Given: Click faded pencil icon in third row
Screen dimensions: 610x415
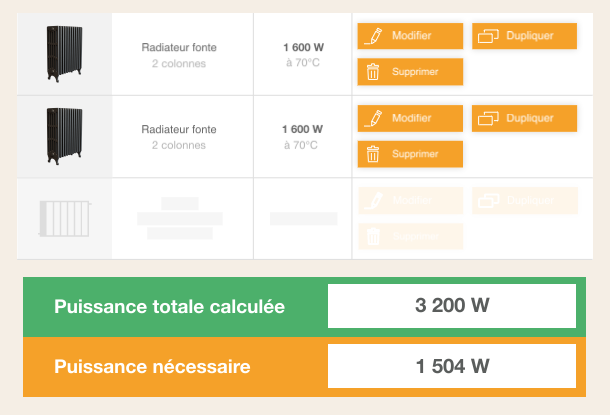Looking at the screenshot, I should coord(375,200).
